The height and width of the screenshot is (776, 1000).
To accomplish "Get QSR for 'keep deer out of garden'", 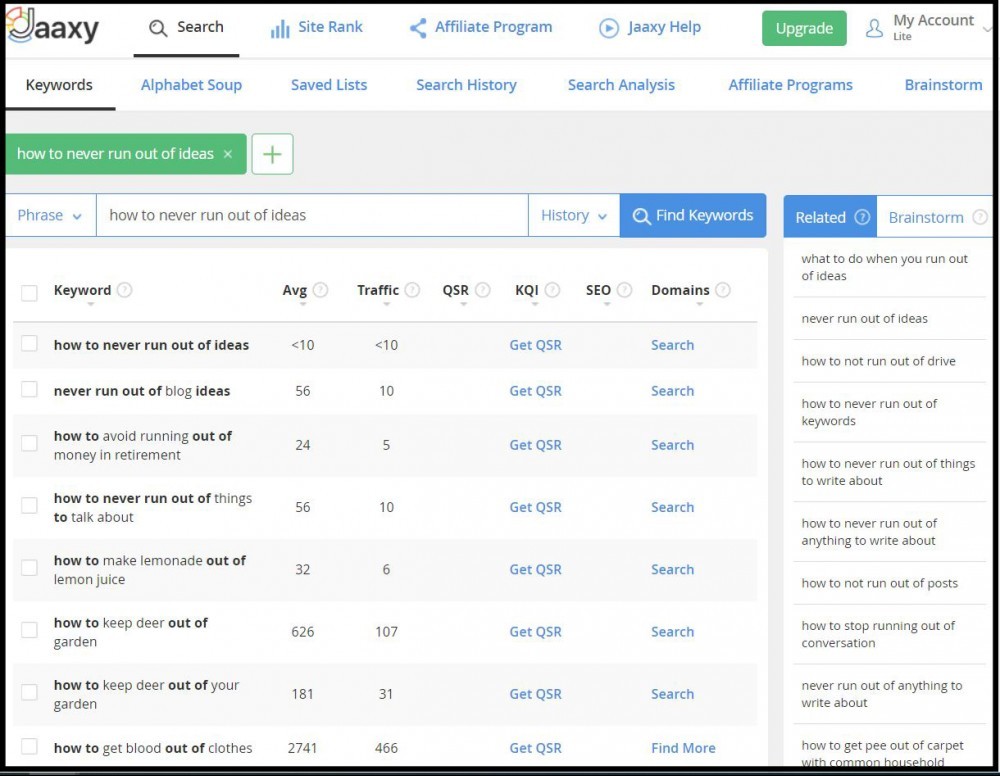I will click(x=535, y=632).
